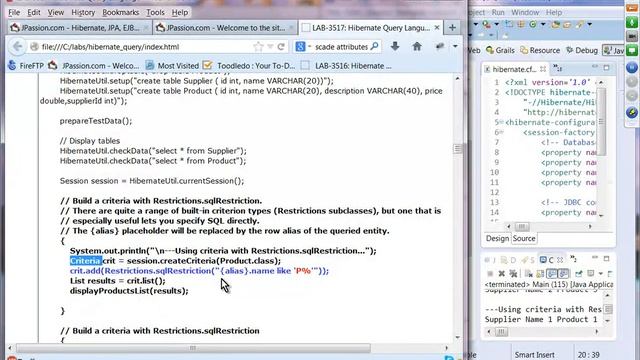Reload the page in Firefox
The height and width of the screenshot is (360, 640).
(x=281, y=47)
